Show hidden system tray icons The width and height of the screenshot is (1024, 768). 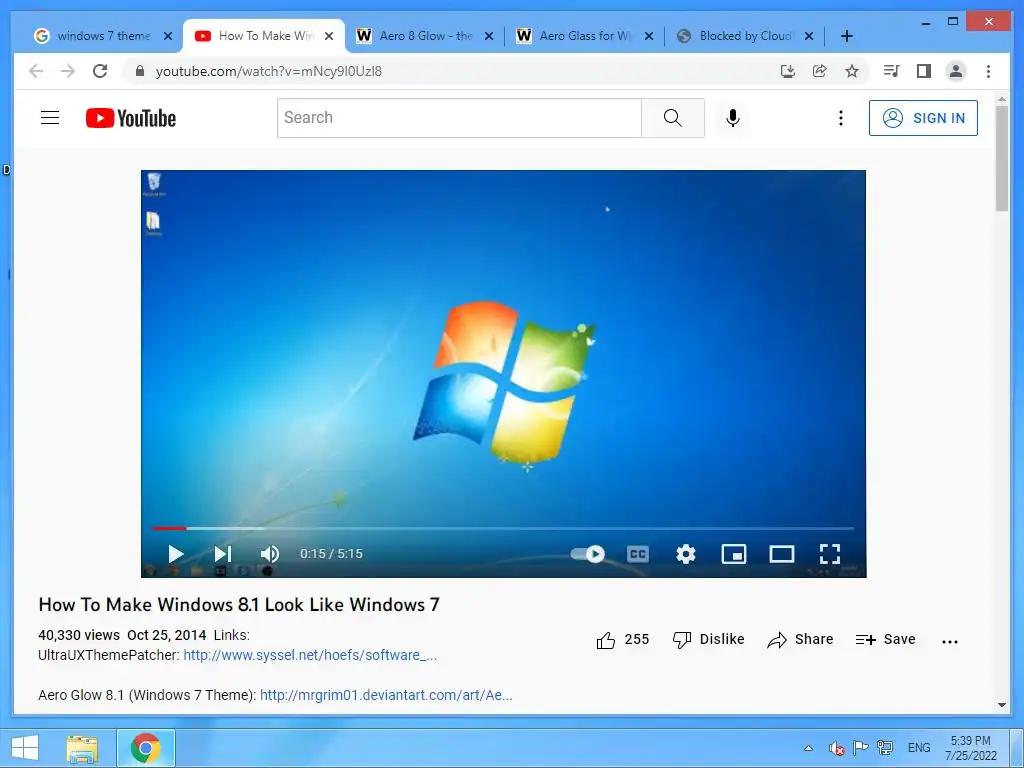(x=808, y=748)
